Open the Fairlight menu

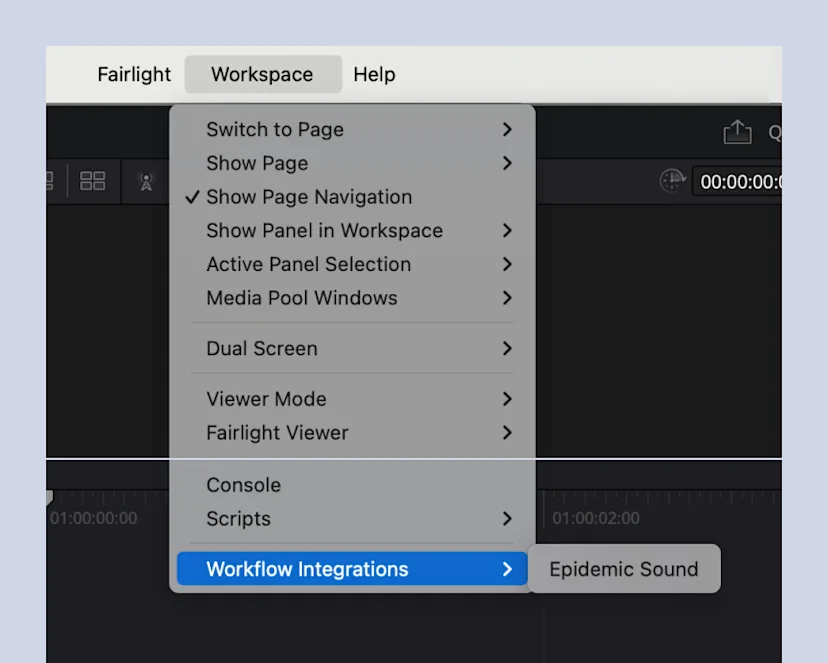pos(133,74)
